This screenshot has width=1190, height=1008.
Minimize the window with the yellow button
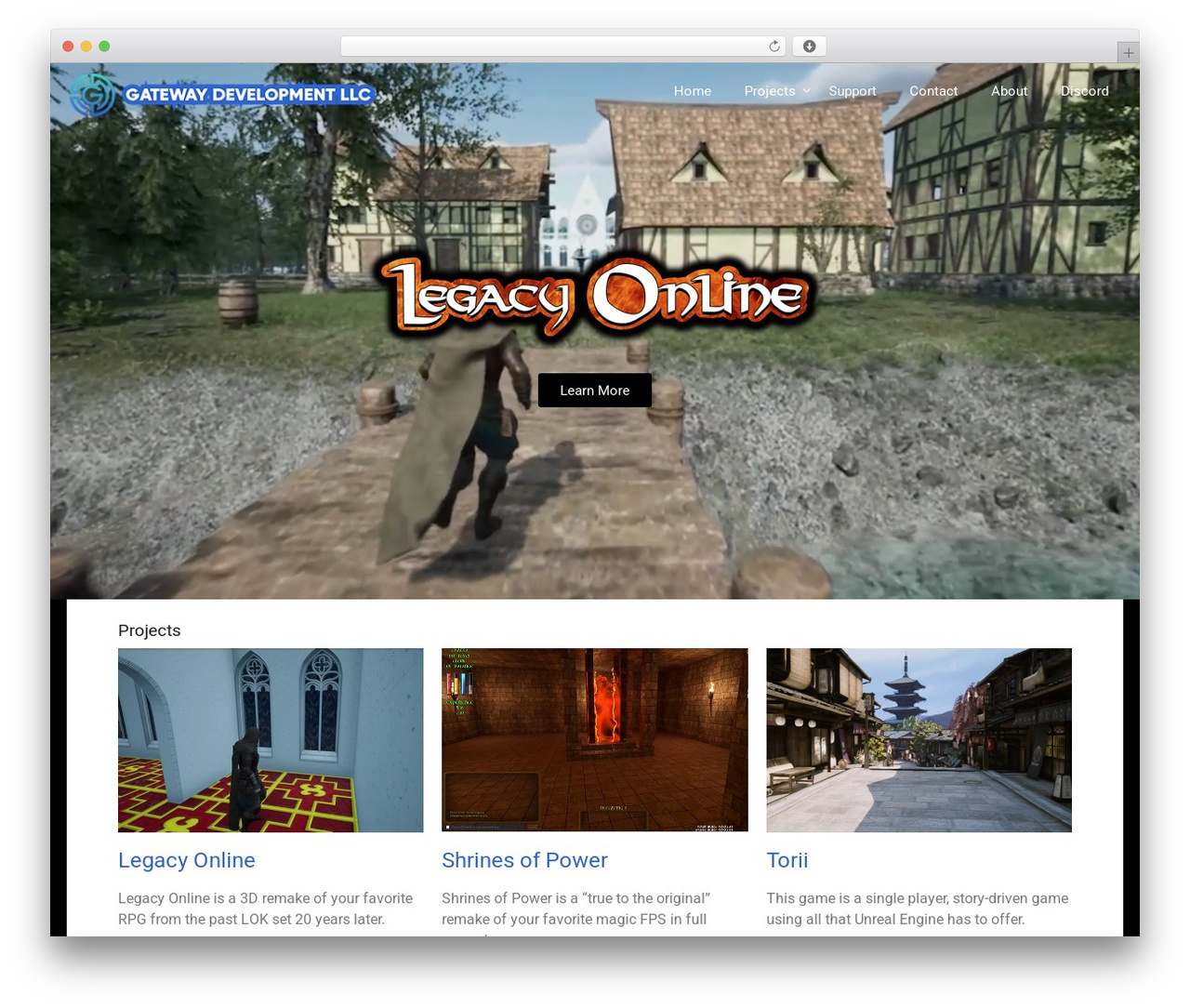86,46
